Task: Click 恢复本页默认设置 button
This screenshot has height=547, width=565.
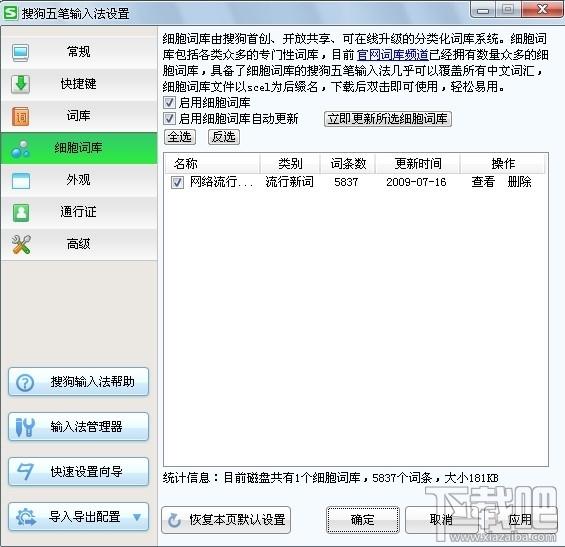Action: (x=226, y=520)
